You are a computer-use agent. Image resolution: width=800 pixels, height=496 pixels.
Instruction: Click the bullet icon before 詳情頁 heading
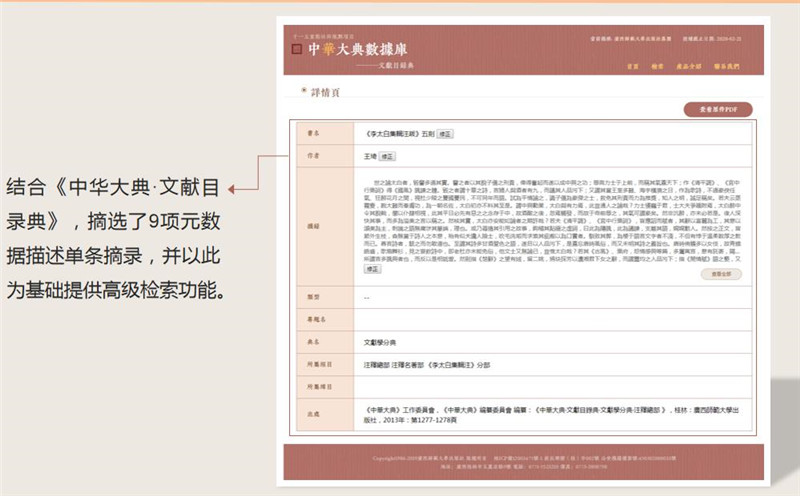[x=302, y=90]
